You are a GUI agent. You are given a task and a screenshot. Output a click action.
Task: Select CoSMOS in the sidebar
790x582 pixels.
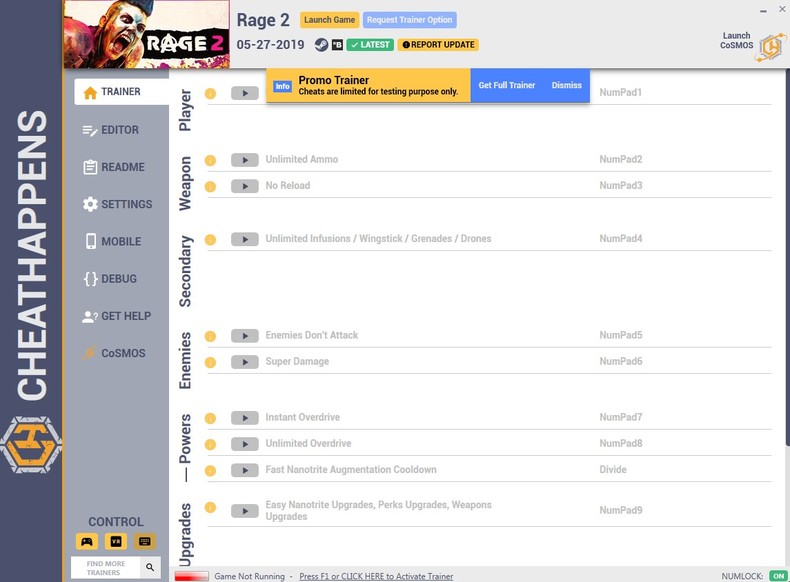click(114, 353)
